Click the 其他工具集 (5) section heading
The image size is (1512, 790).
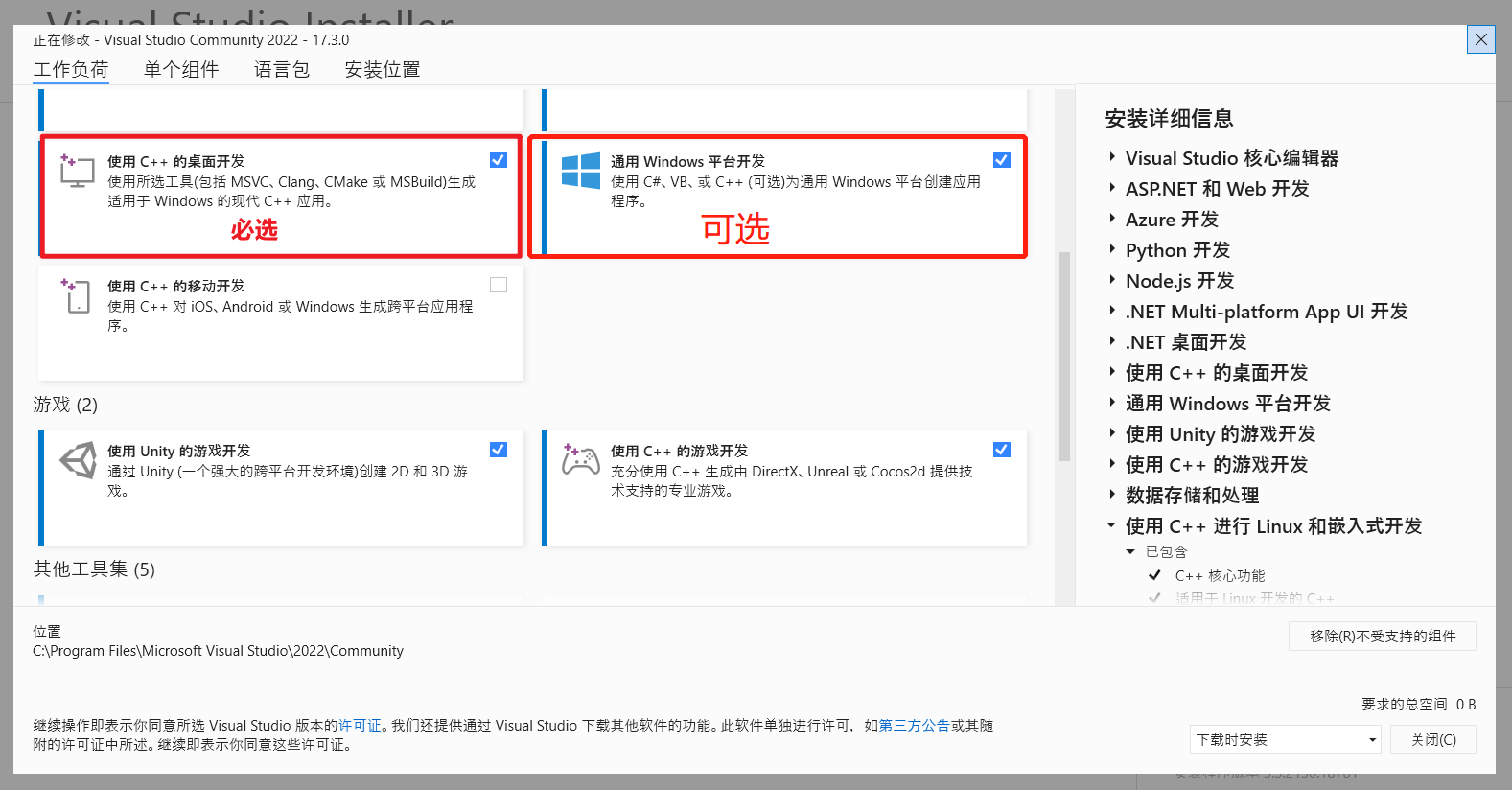94,569
